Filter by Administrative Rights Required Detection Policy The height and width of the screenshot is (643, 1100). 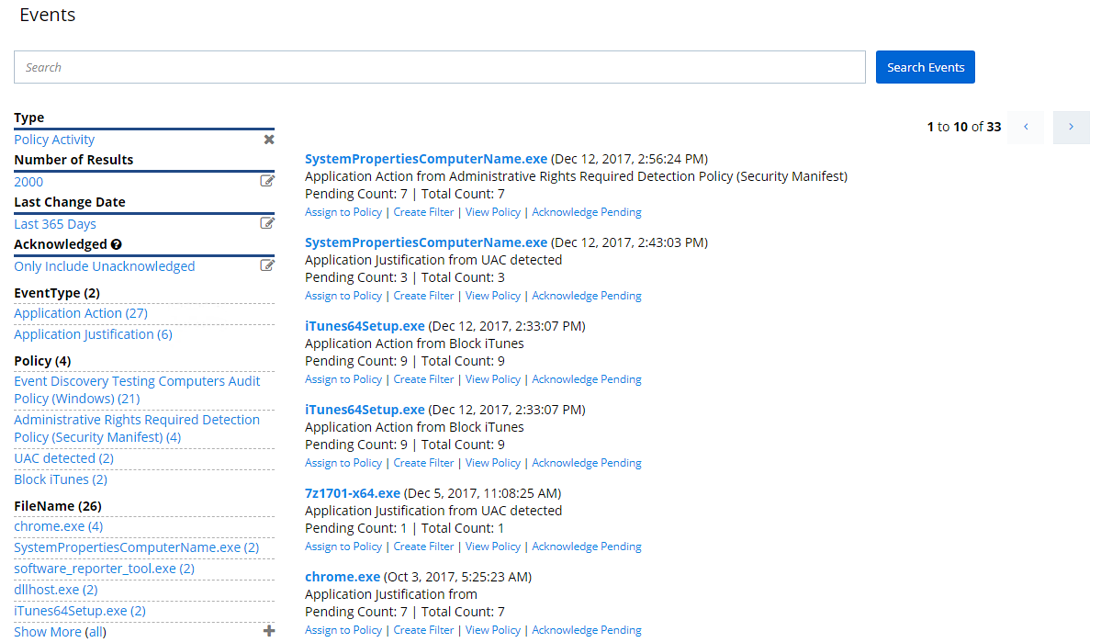[137, 428]
